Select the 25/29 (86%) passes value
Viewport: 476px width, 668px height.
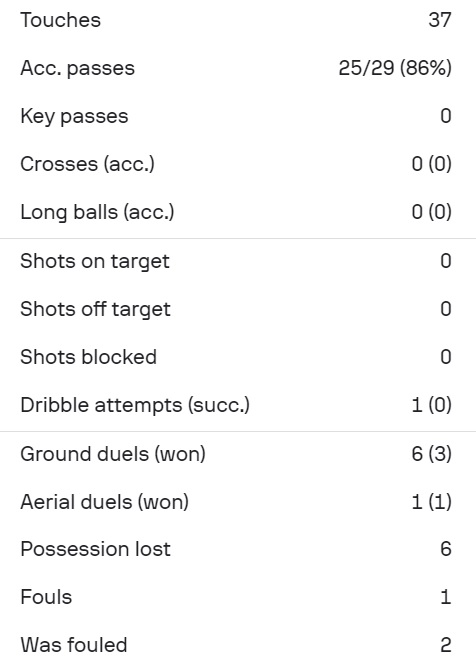[395, 68]
